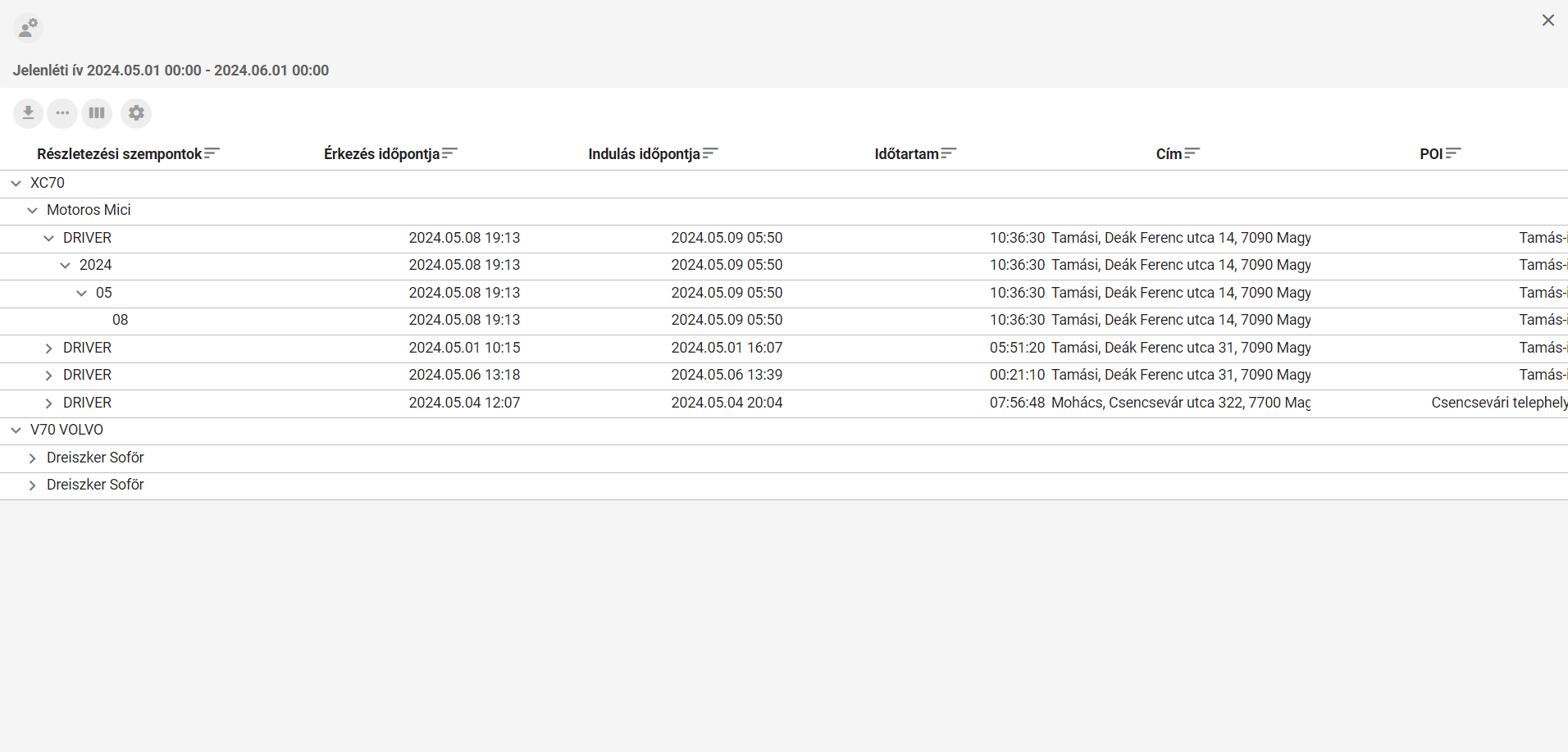Image resolution: width=1568 pixels, height=752 pixels.
Task: Expand the DRIVER row arriving 2024.05.01 10:15
Action: (x=49, y=349)
